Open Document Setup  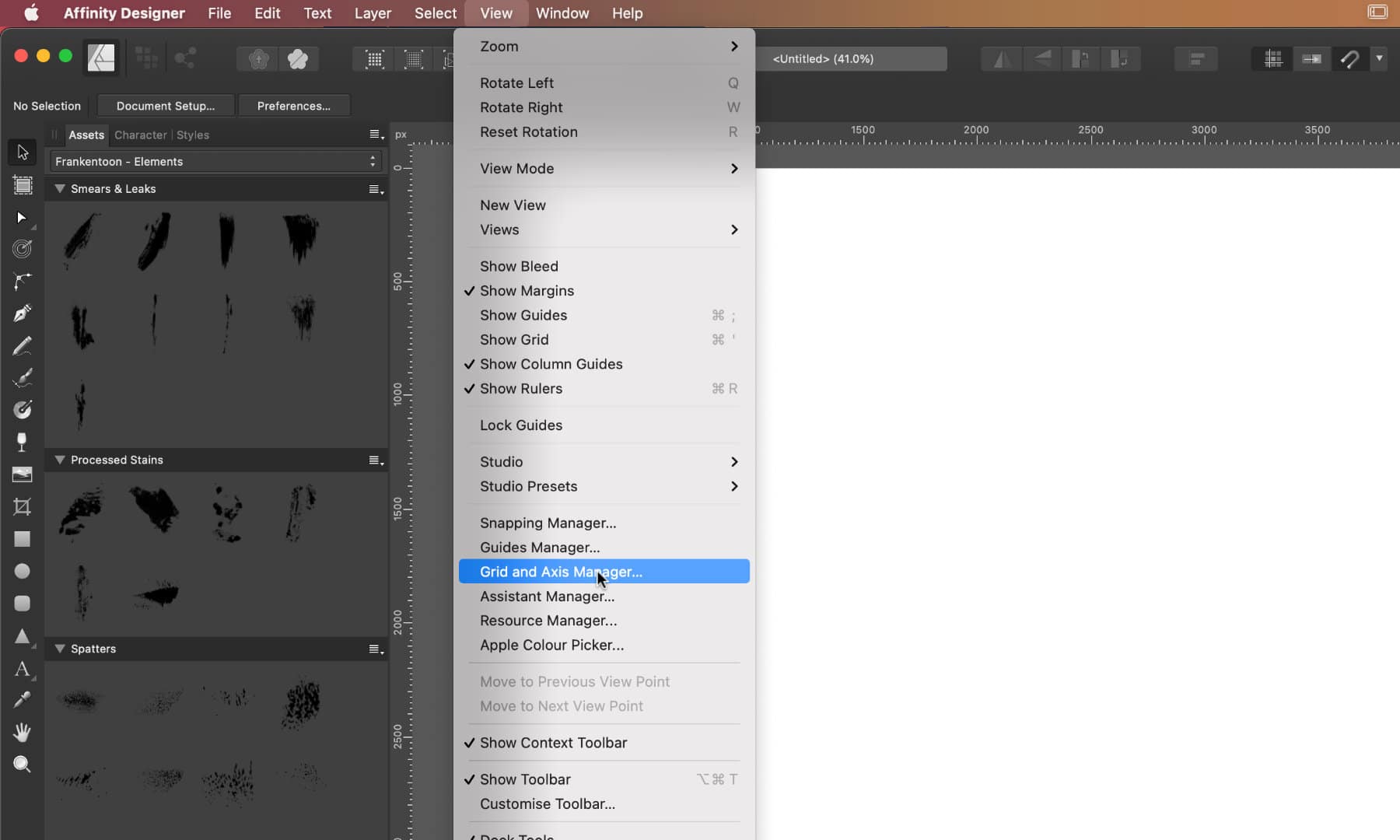point(165,105)
